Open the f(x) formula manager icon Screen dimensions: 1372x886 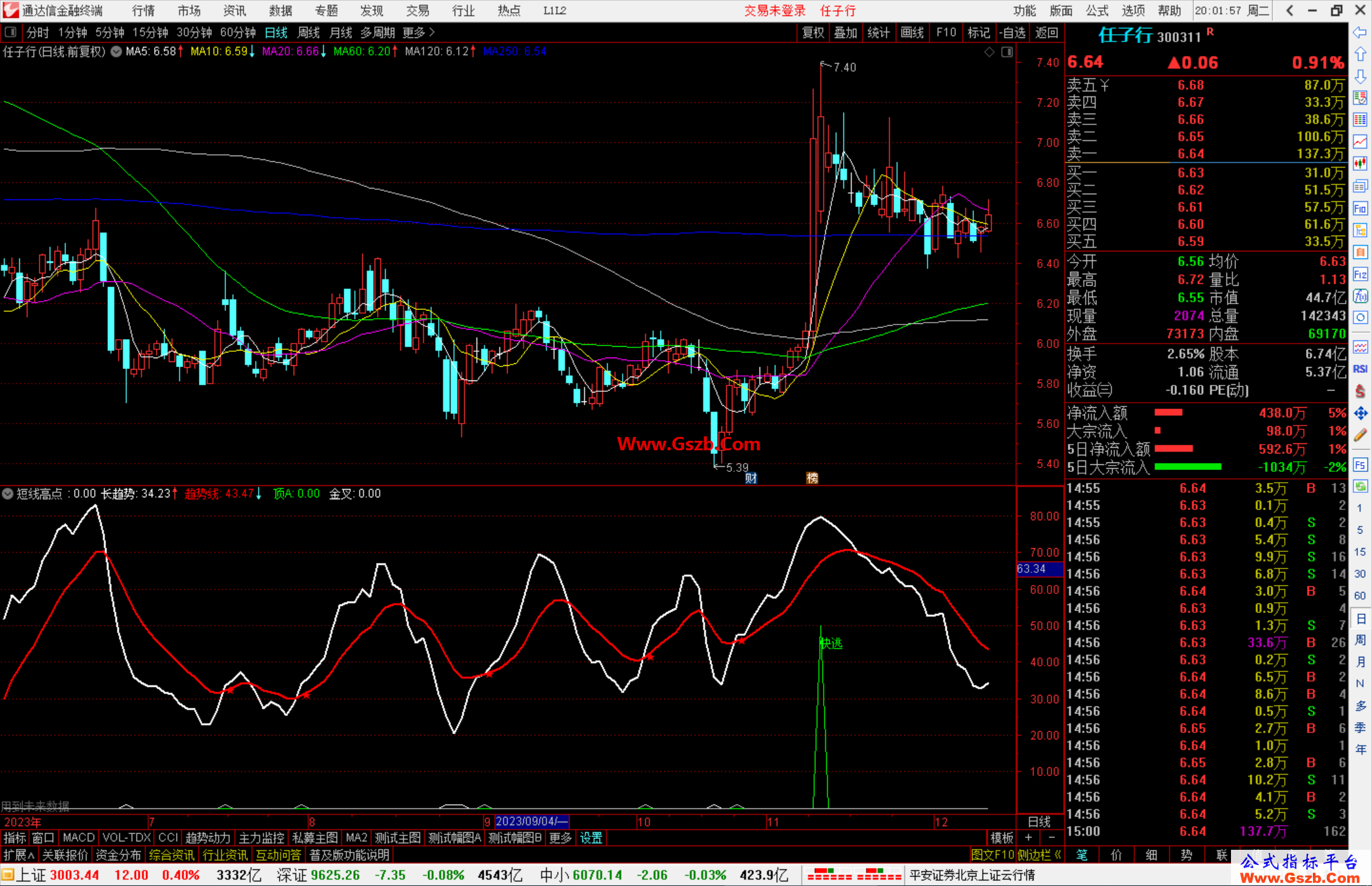pyautogui.click(x=1360, y=296)
